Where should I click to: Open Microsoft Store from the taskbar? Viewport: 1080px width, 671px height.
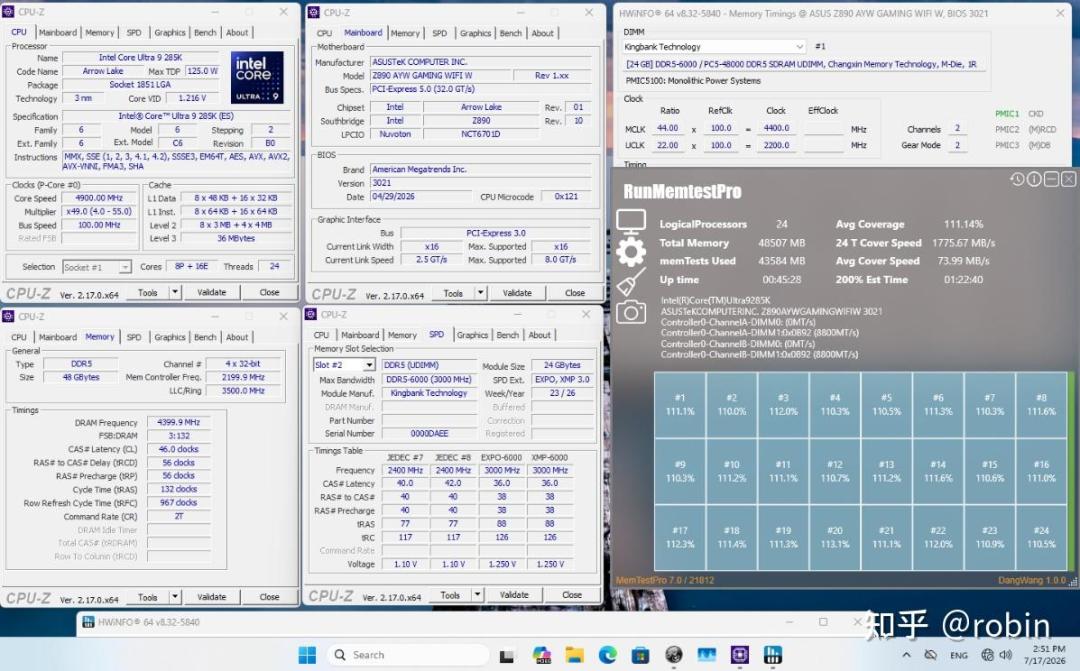641,654
